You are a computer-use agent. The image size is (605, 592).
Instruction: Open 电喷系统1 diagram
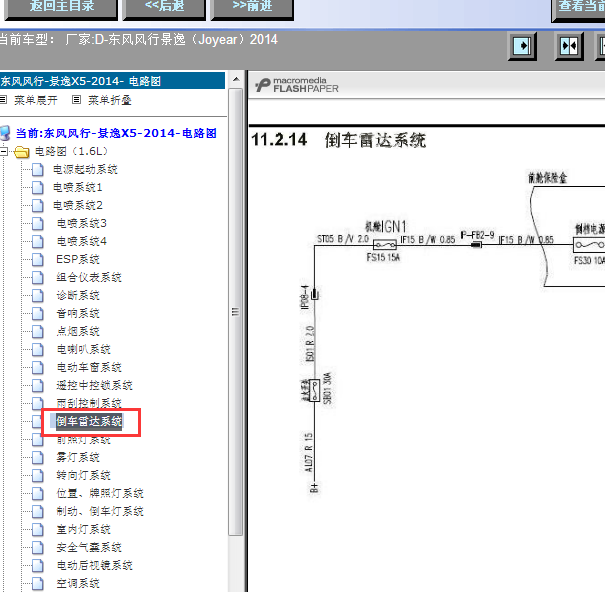(78, 188)
